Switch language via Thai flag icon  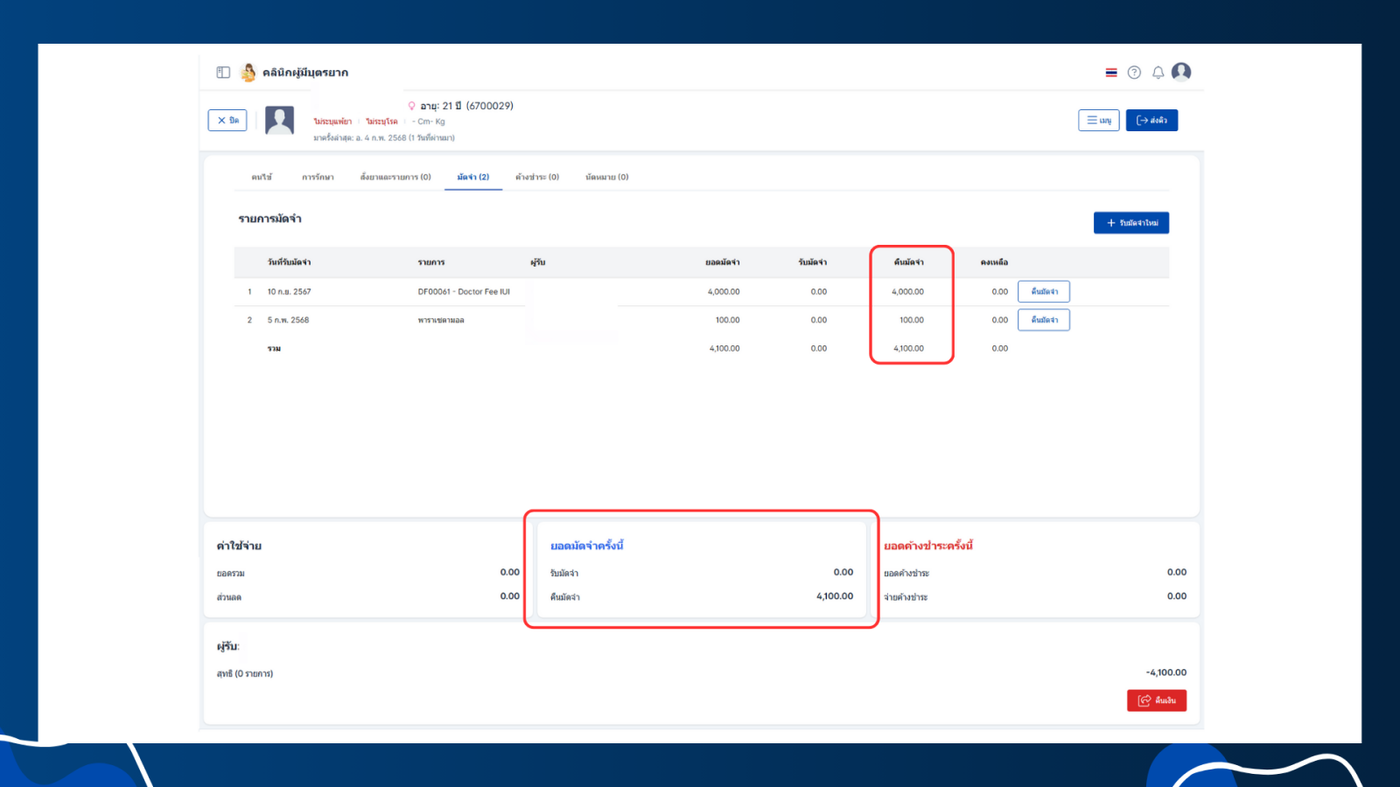click(1111, 73)
